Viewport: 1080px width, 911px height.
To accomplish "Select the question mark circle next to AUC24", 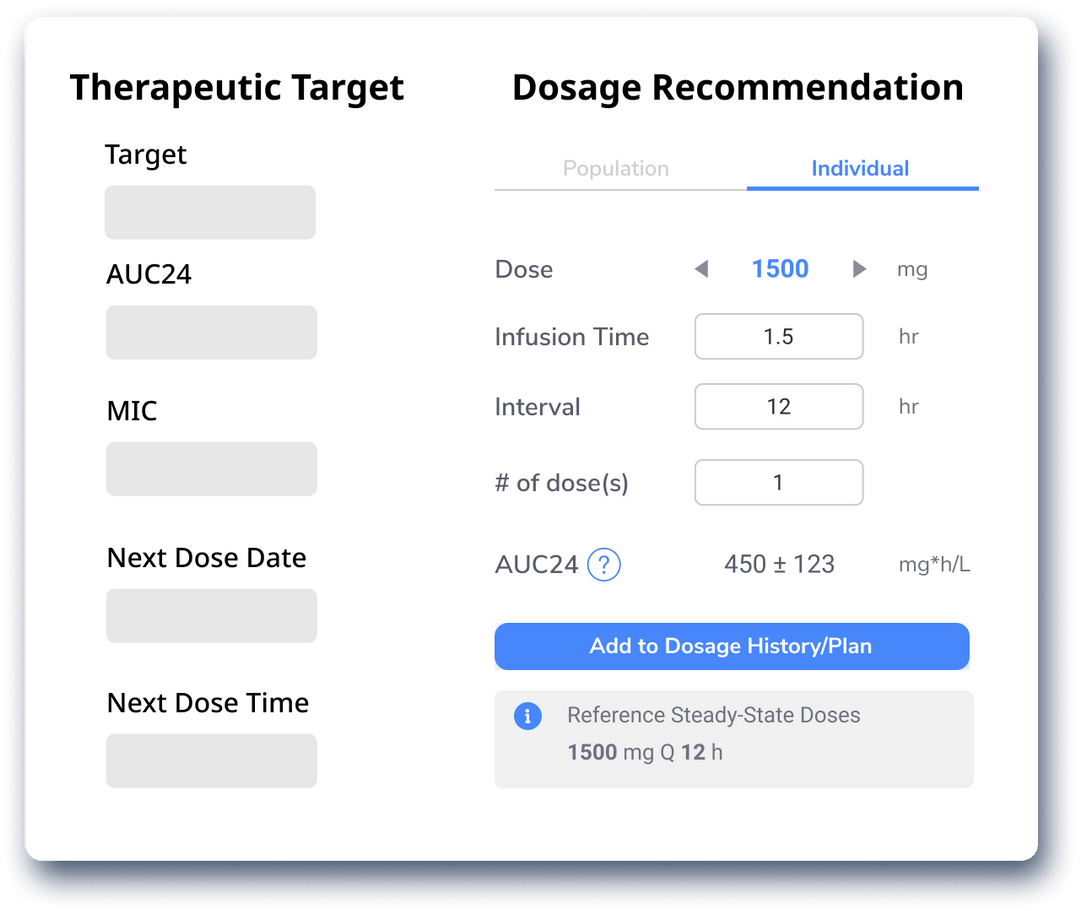I will pos(603,564).
